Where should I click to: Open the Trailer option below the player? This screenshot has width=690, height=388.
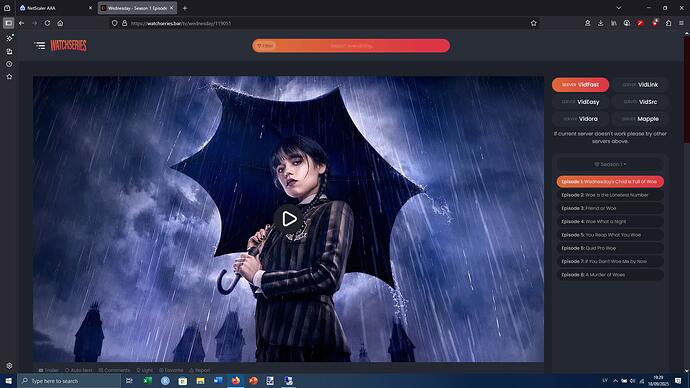(48, 370)
